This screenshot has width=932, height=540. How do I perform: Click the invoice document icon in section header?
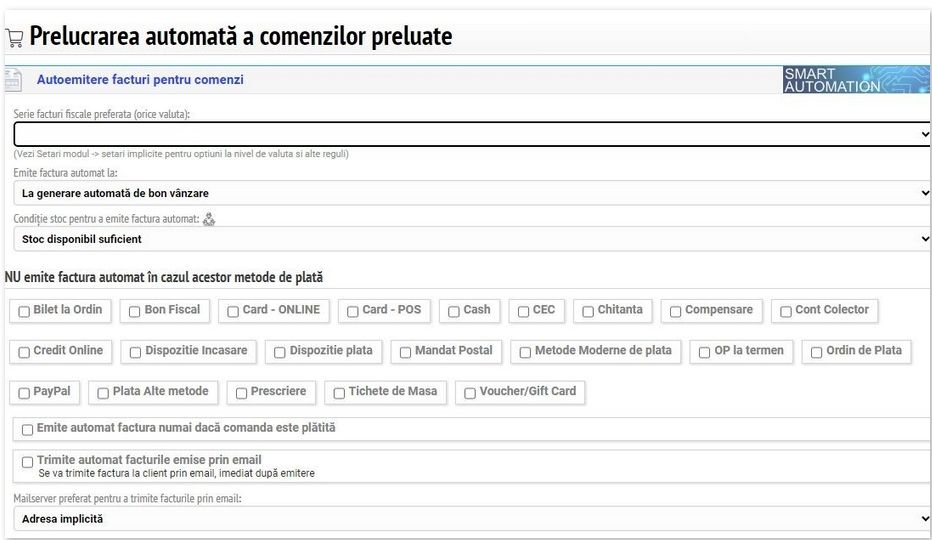click(13, 80)
